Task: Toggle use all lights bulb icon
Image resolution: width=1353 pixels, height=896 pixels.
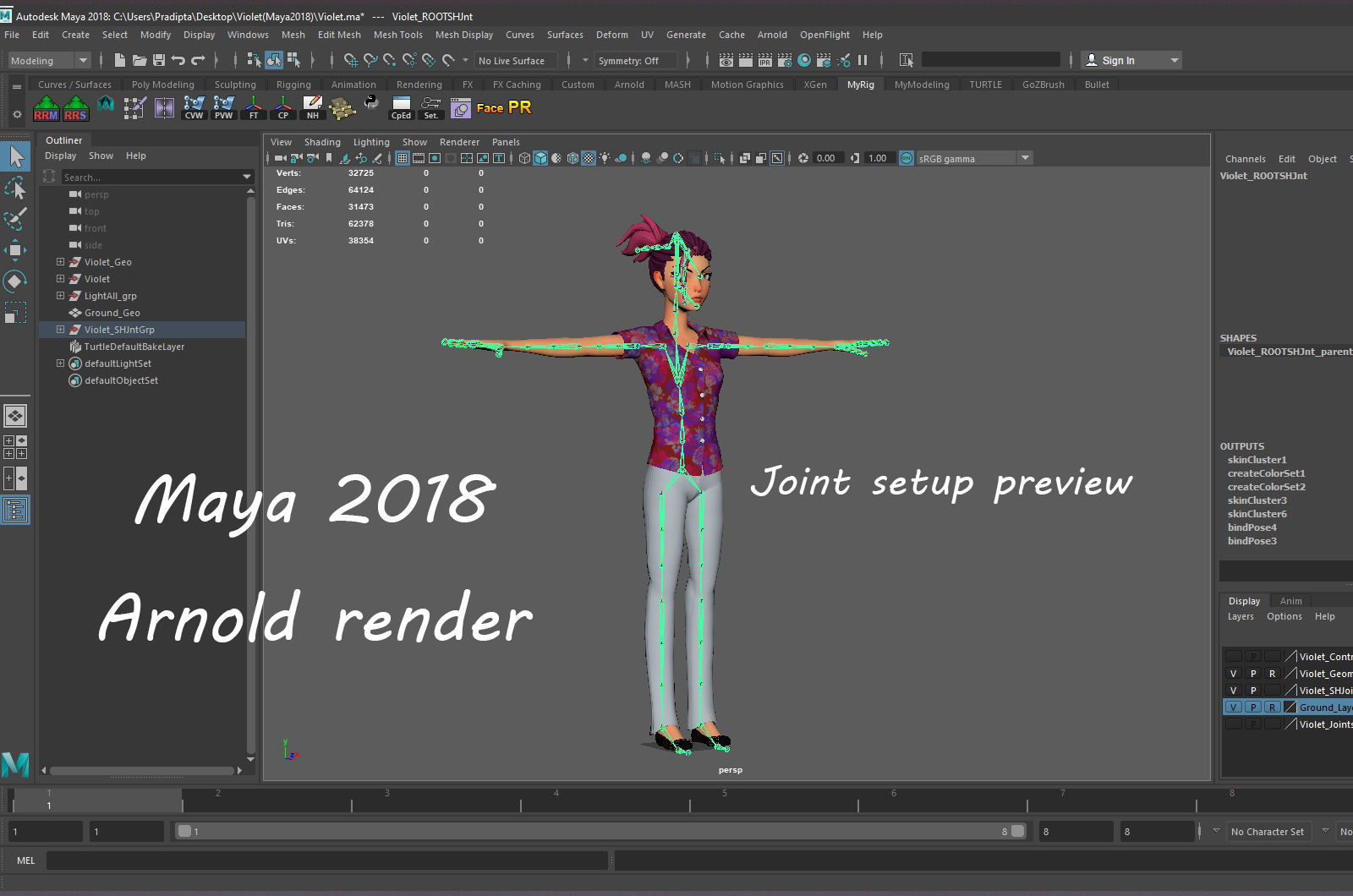Action: point(605,158)
